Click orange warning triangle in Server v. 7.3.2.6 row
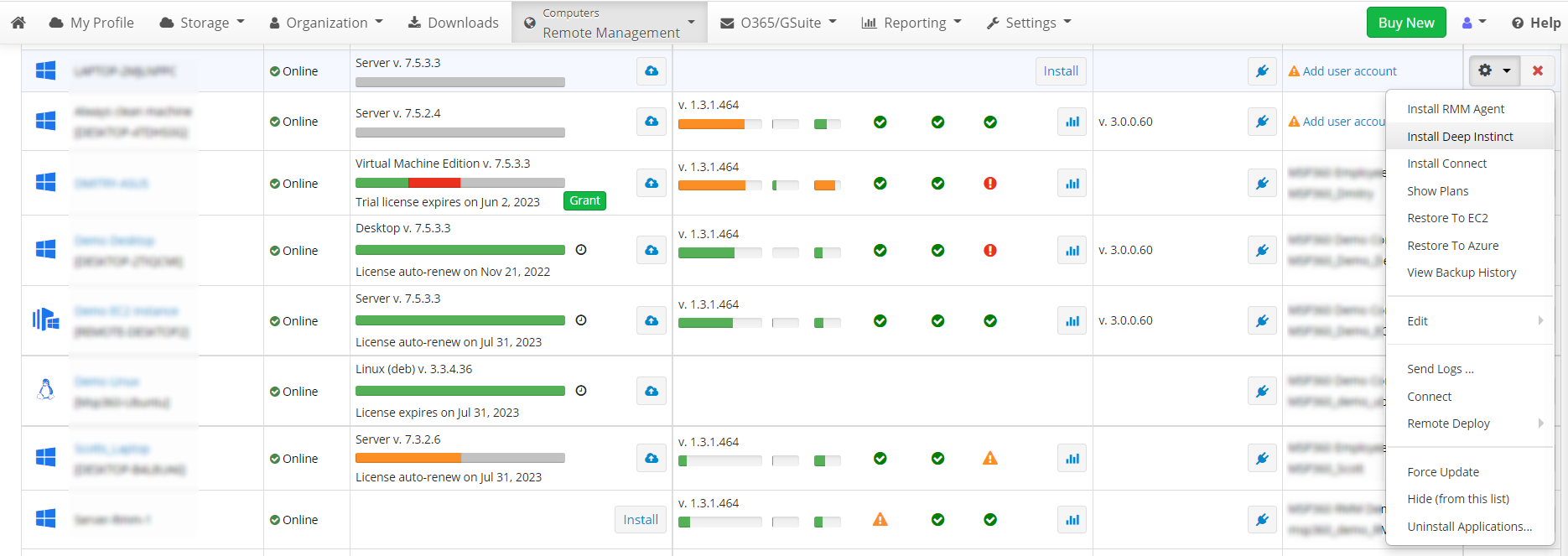This screenshot has height=556, width=1568. [990, 458]
